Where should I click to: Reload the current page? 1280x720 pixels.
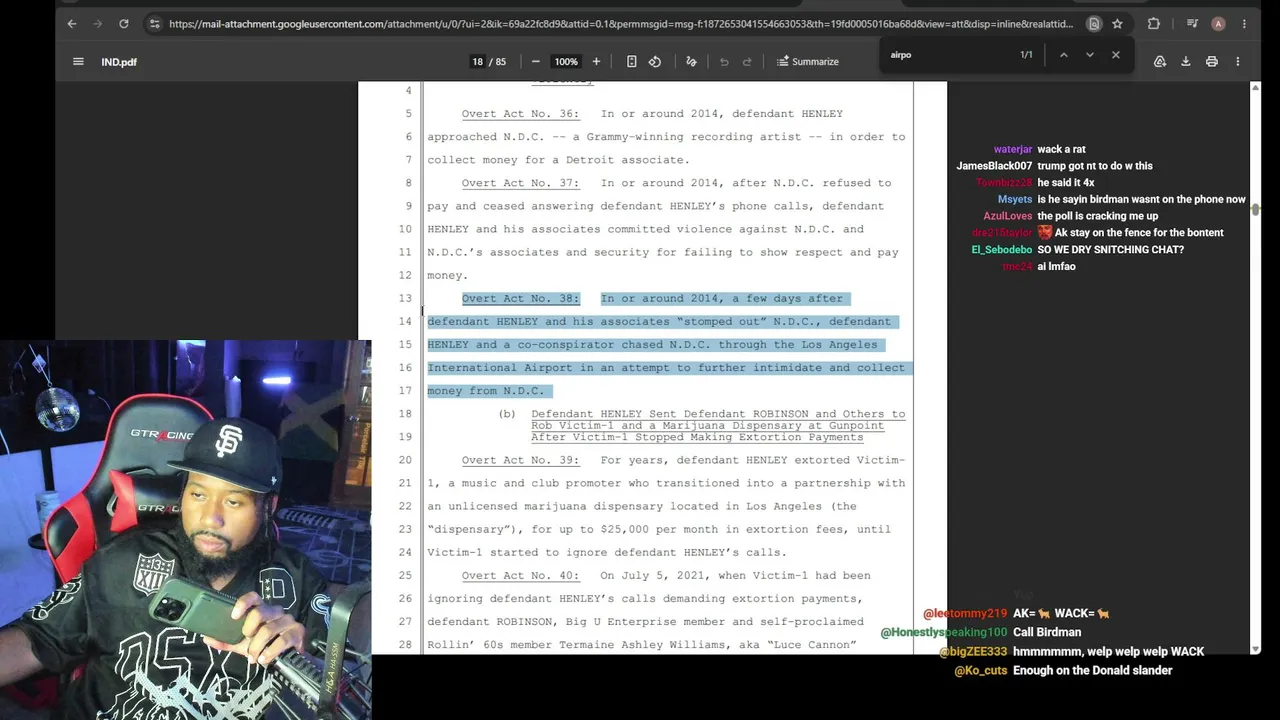click(x=124, y=23)
